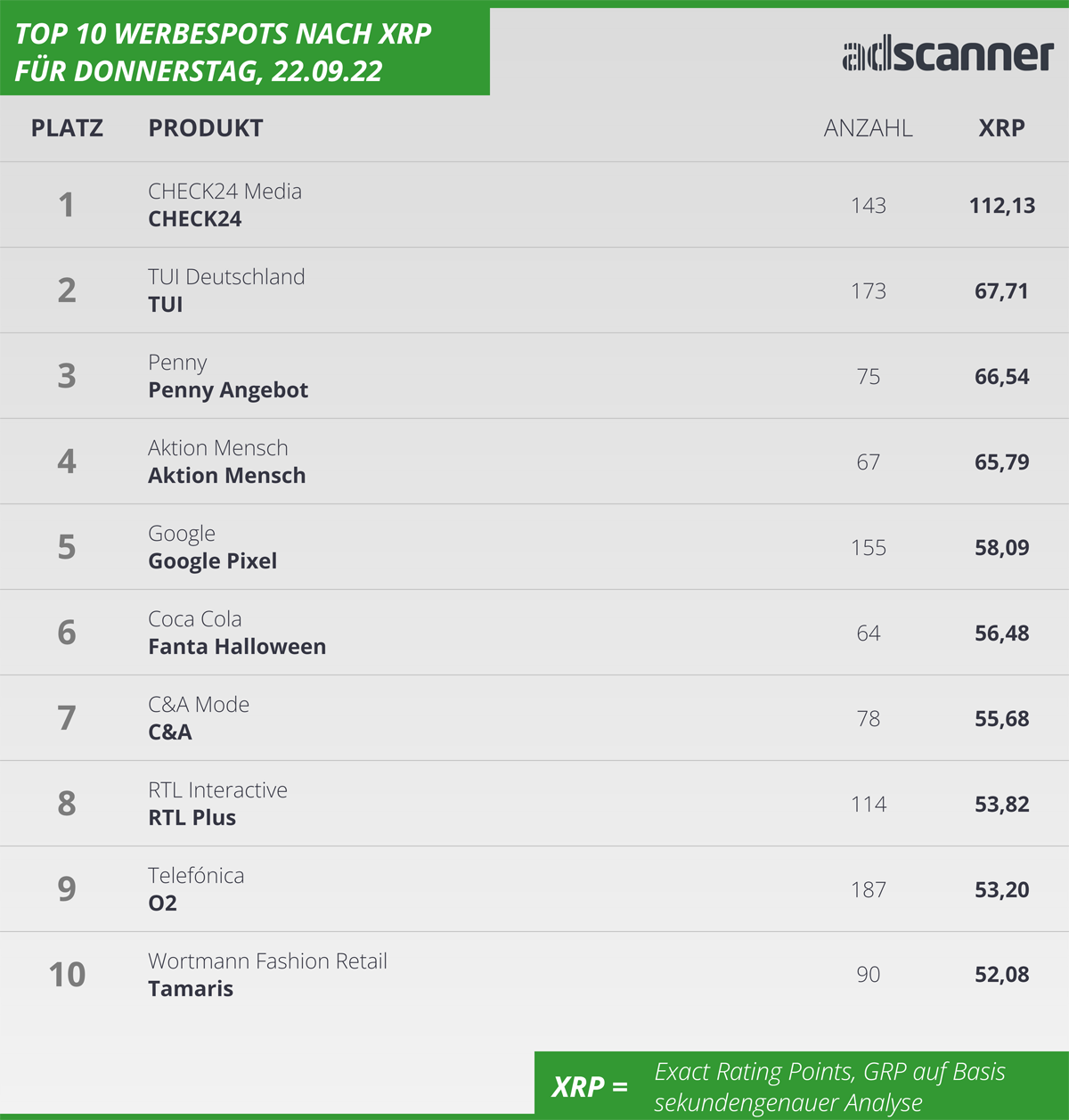Click the Fanta Halloween product name
This screenshot has height=1120, width=1069.
[237, 647]
